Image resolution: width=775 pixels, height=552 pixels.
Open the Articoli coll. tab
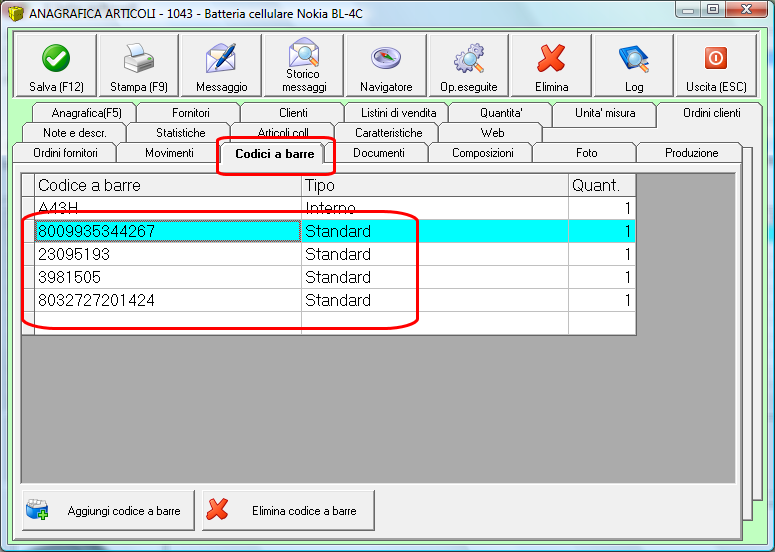283,131
